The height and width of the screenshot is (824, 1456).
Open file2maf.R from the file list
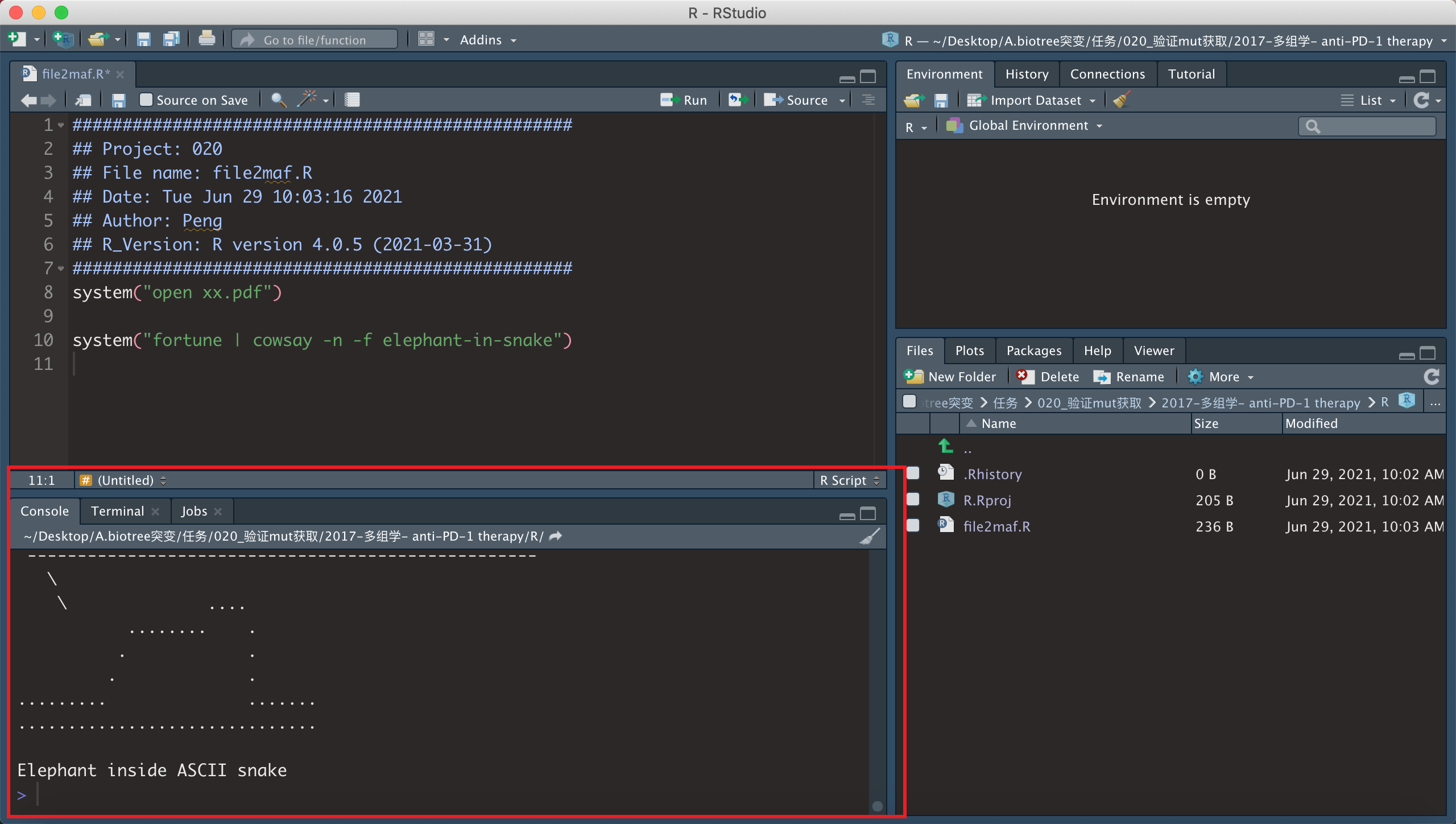996,526
